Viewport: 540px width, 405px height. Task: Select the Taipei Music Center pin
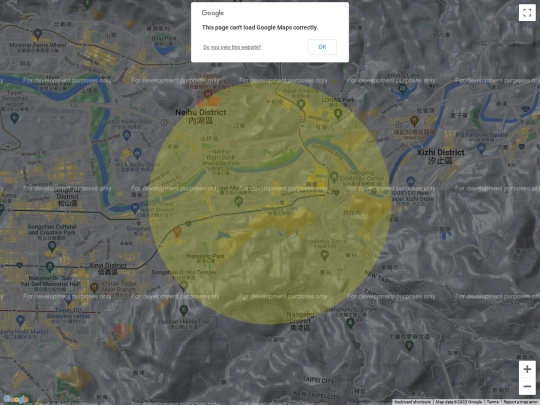[238, 201]
